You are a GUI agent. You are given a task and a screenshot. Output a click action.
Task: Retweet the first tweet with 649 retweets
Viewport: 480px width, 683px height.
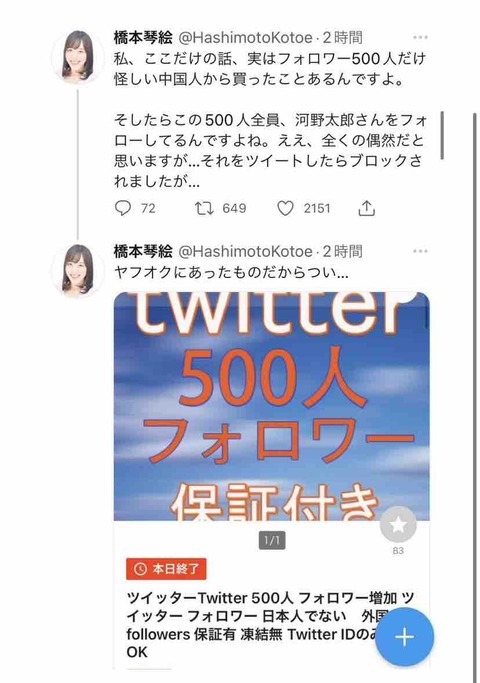click(204, 208)
